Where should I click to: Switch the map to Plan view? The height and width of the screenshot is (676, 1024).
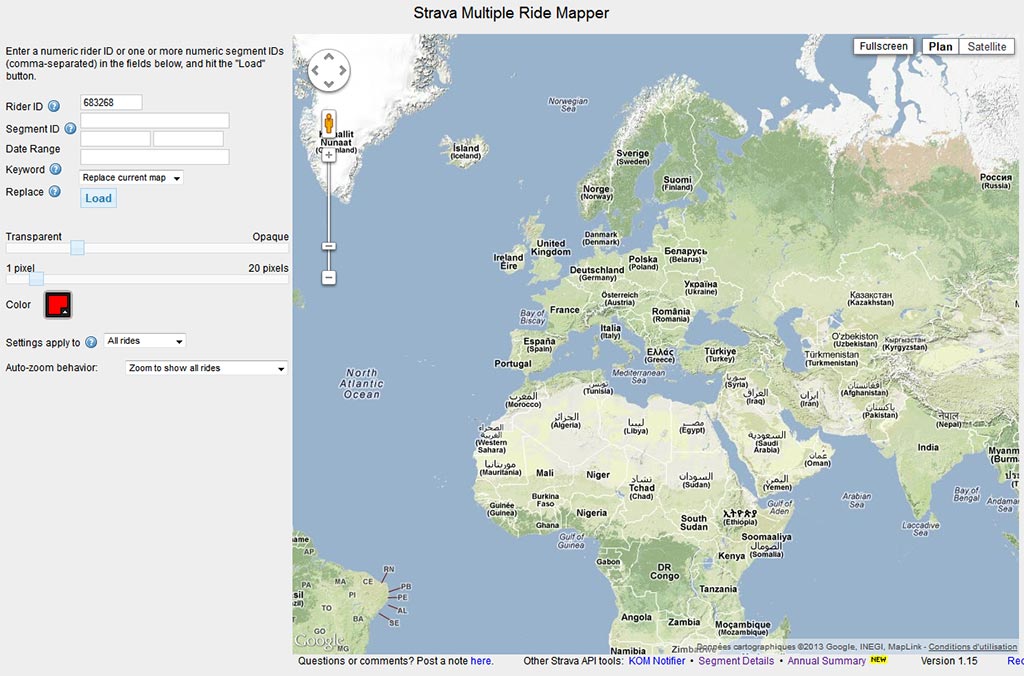940,46
